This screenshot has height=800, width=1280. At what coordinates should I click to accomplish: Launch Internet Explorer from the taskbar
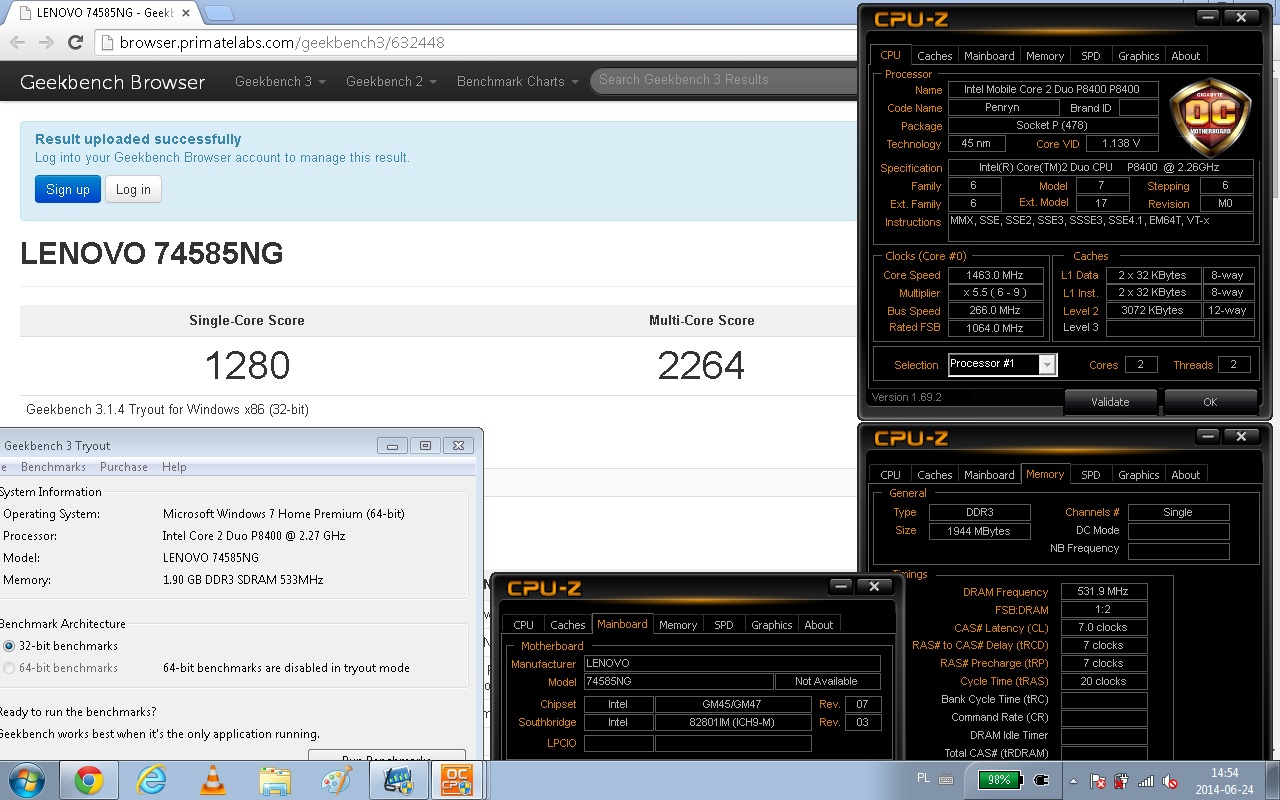click(152, 780)
